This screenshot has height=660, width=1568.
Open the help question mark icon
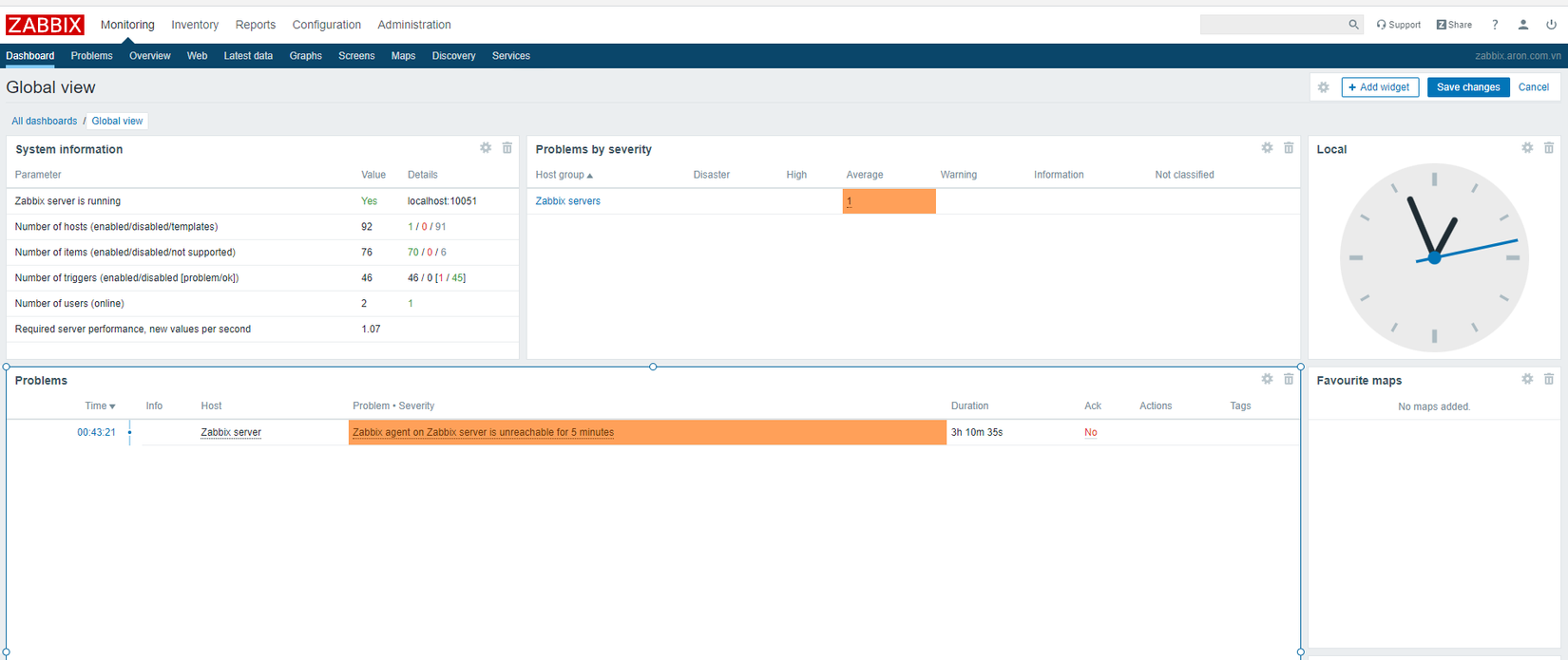click(x=1495, y=25)
